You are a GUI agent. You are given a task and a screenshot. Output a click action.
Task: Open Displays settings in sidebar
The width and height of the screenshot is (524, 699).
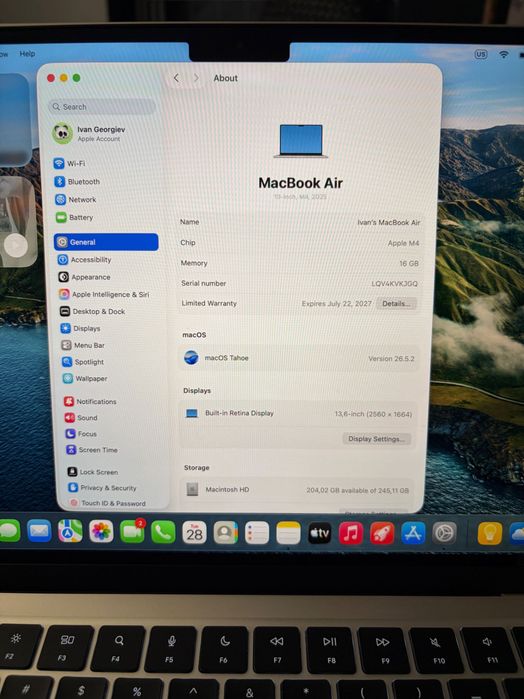tap(80, 328)
